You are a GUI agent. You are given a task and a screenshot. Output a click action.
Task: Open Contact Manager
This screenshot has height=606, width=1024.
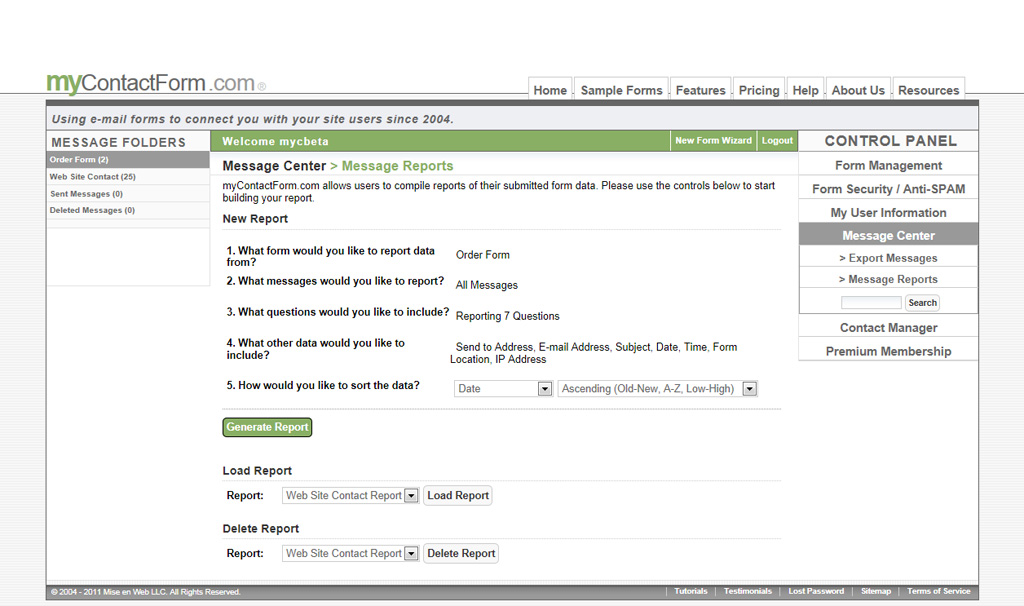click(x=888, y=327)
